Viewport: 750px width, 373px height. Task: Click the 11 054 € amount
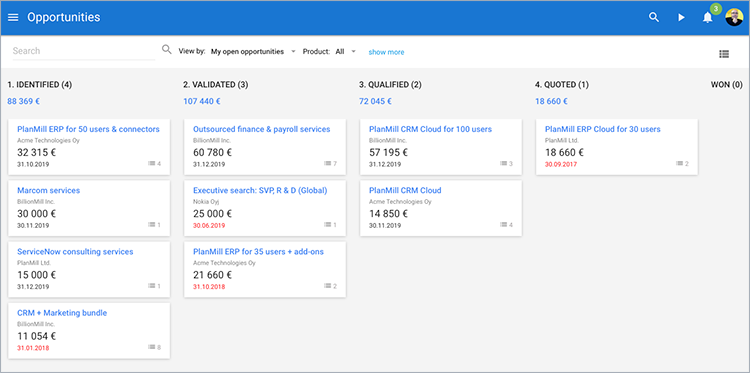pos(36,336)
